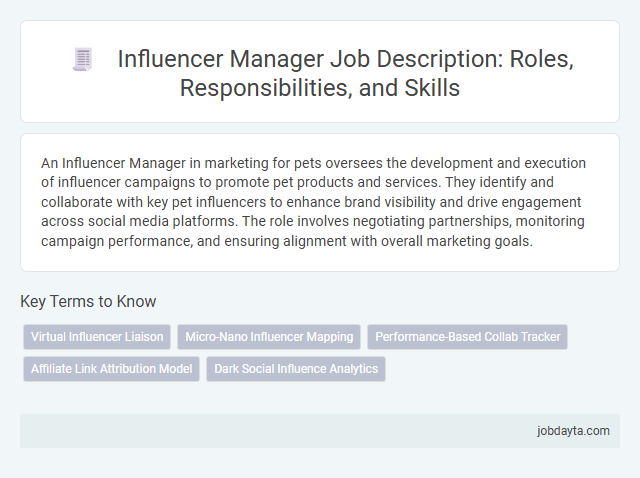Image resolution: width=640 pixels, height=478 pixels.
Task: Click the Influencer Manager description paragraph
Action: click(313, 202)
